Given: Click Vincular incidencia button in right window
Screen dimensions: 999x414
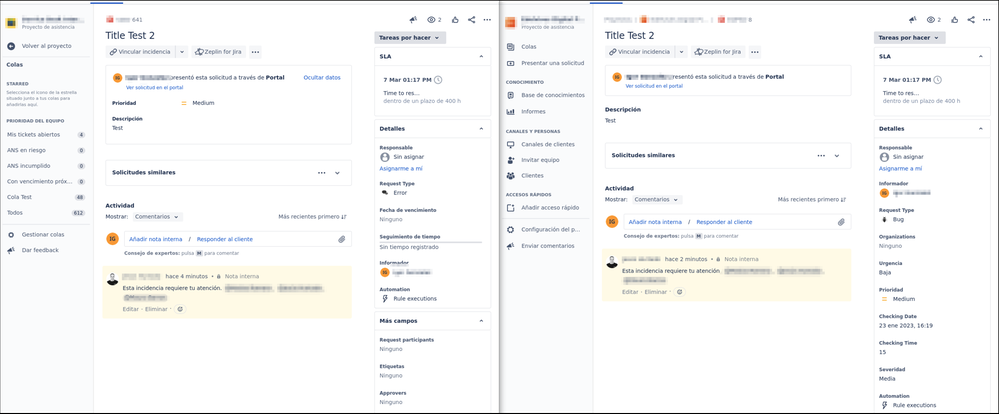Looking at the screenshot, I should tap(639, 52).
